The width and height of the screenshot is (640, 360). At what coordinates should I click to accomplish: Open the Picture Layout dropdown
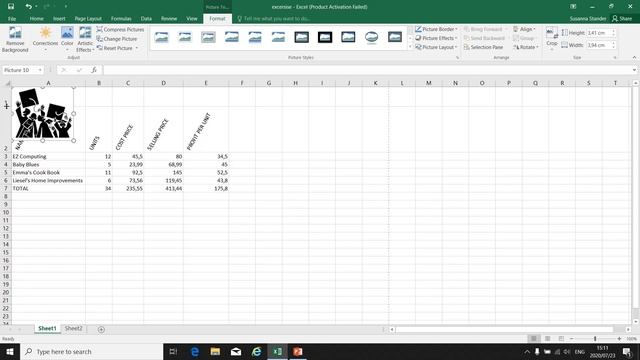click(436, 47)
